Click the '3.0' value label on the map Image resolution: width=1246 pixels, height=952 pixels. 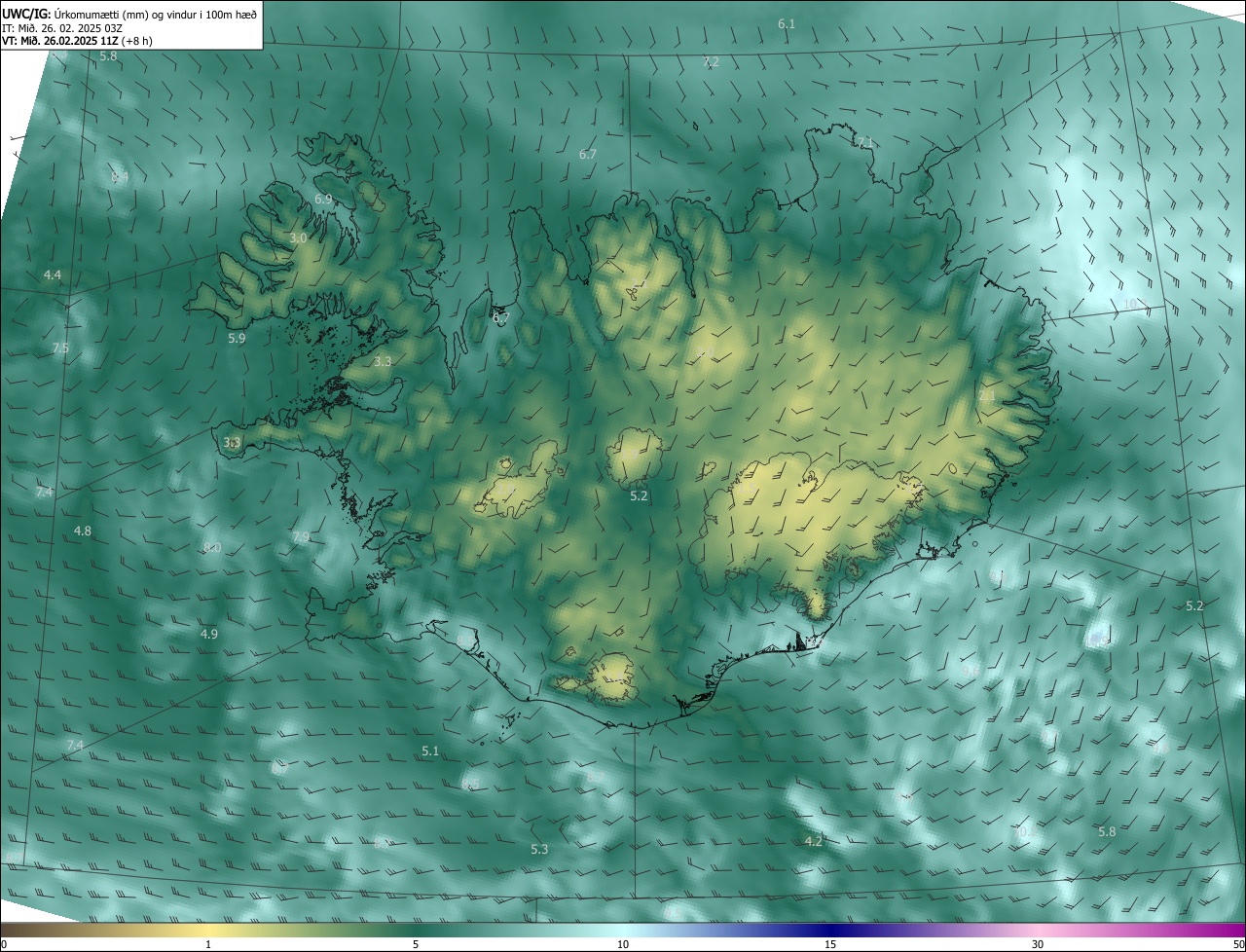point(298,238)
